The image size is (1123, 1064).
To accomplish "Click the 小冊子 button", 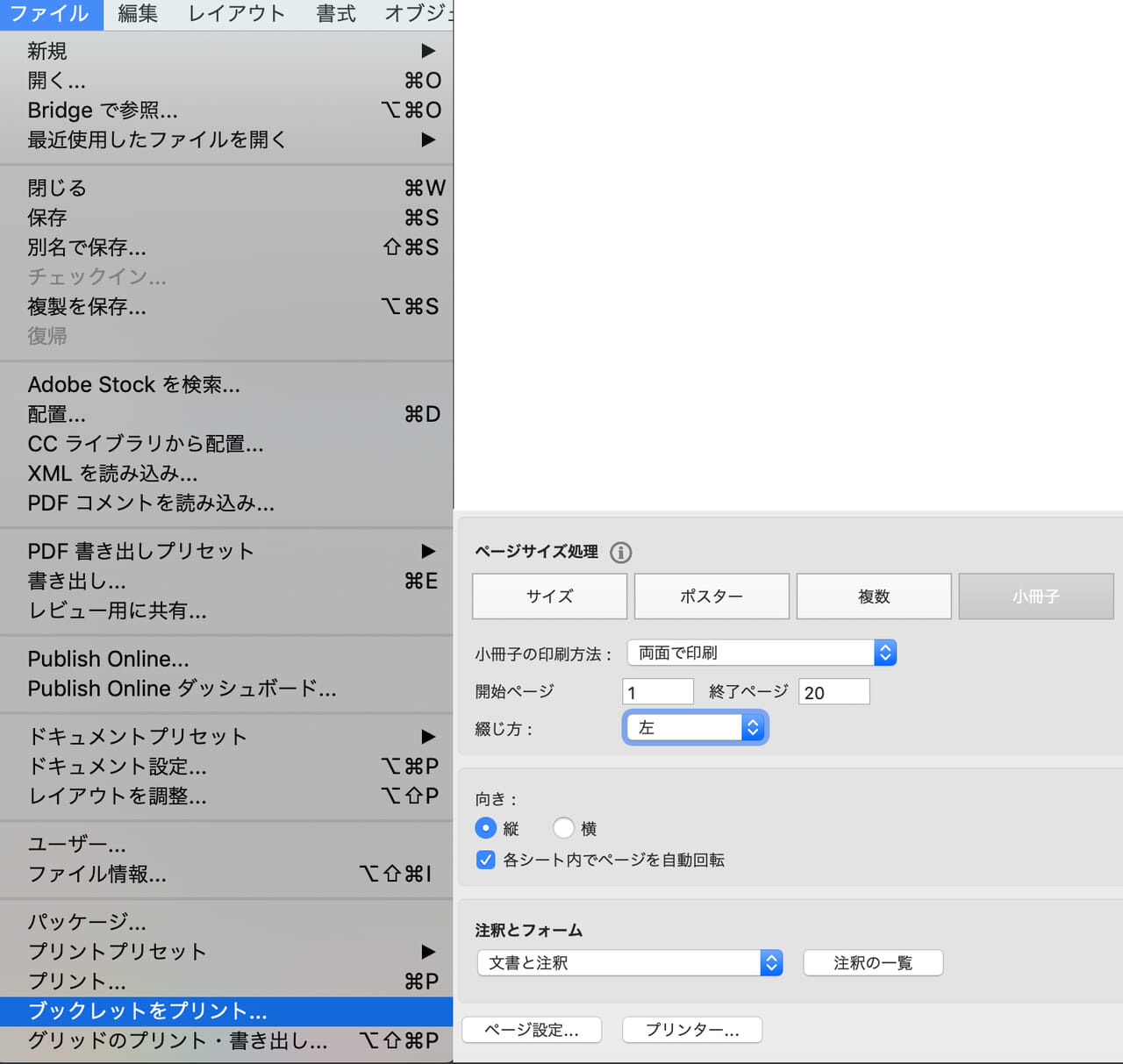I will click(1036, 596).
